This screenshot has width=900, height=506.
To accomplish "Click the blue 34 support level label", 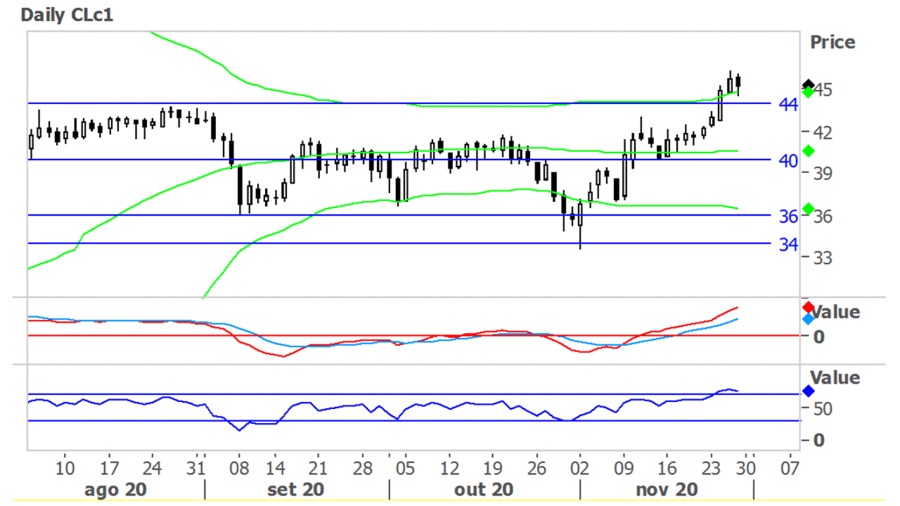I will click(788, 245).
